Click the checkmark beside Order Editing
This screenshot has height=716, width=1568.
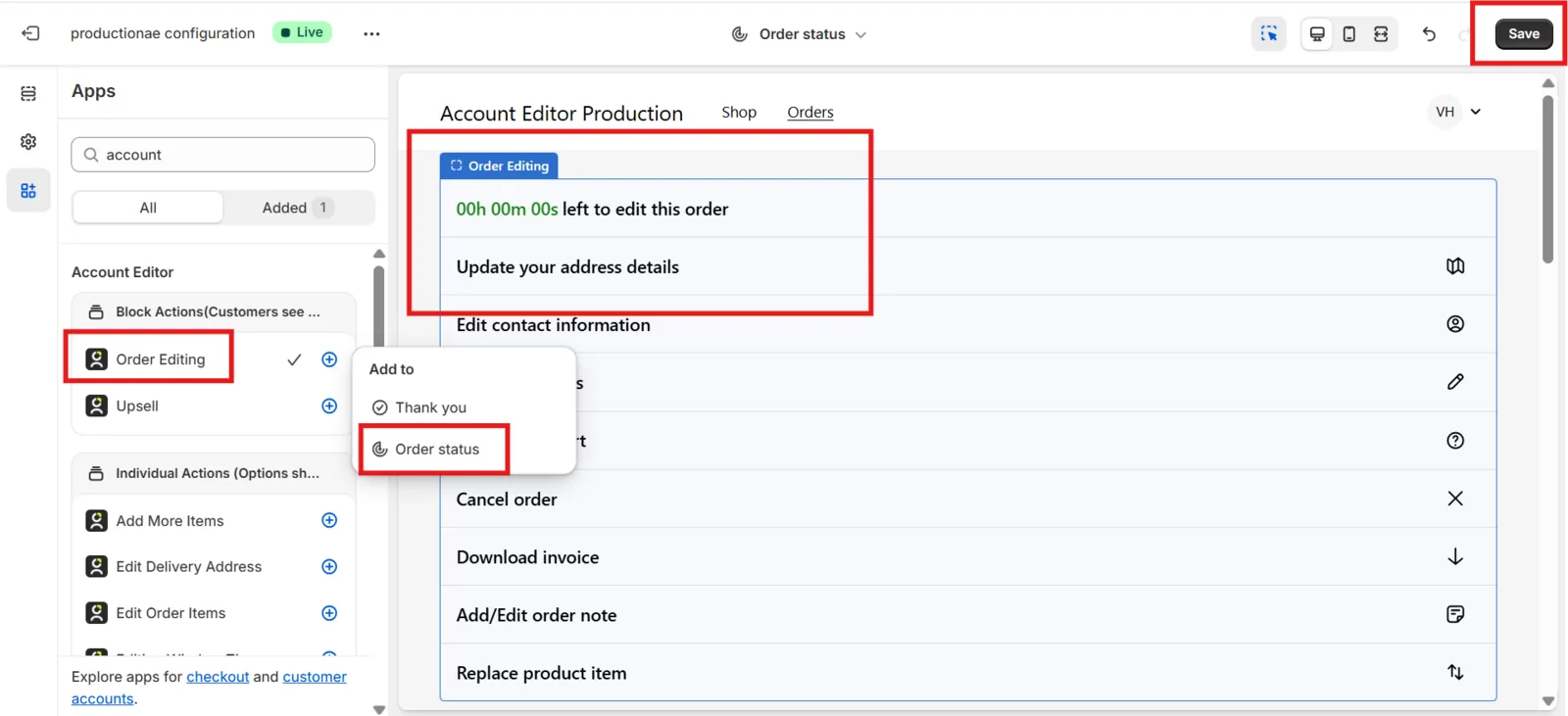pyautogui.click(x=294, y=359)
